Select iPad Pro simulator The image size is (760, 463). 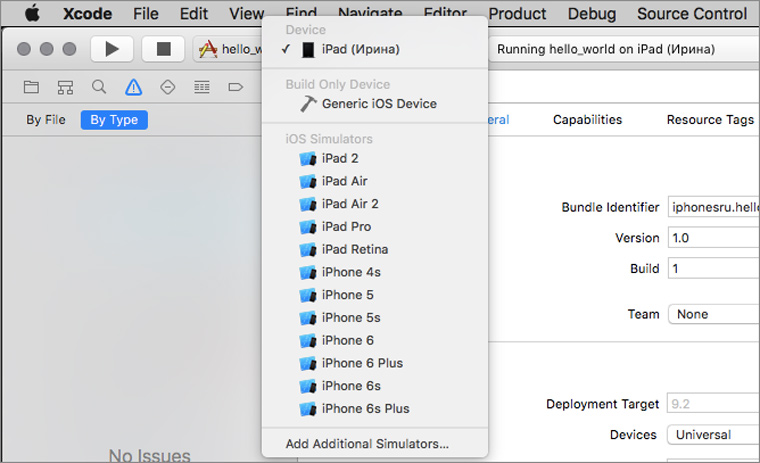coord(375,227)
